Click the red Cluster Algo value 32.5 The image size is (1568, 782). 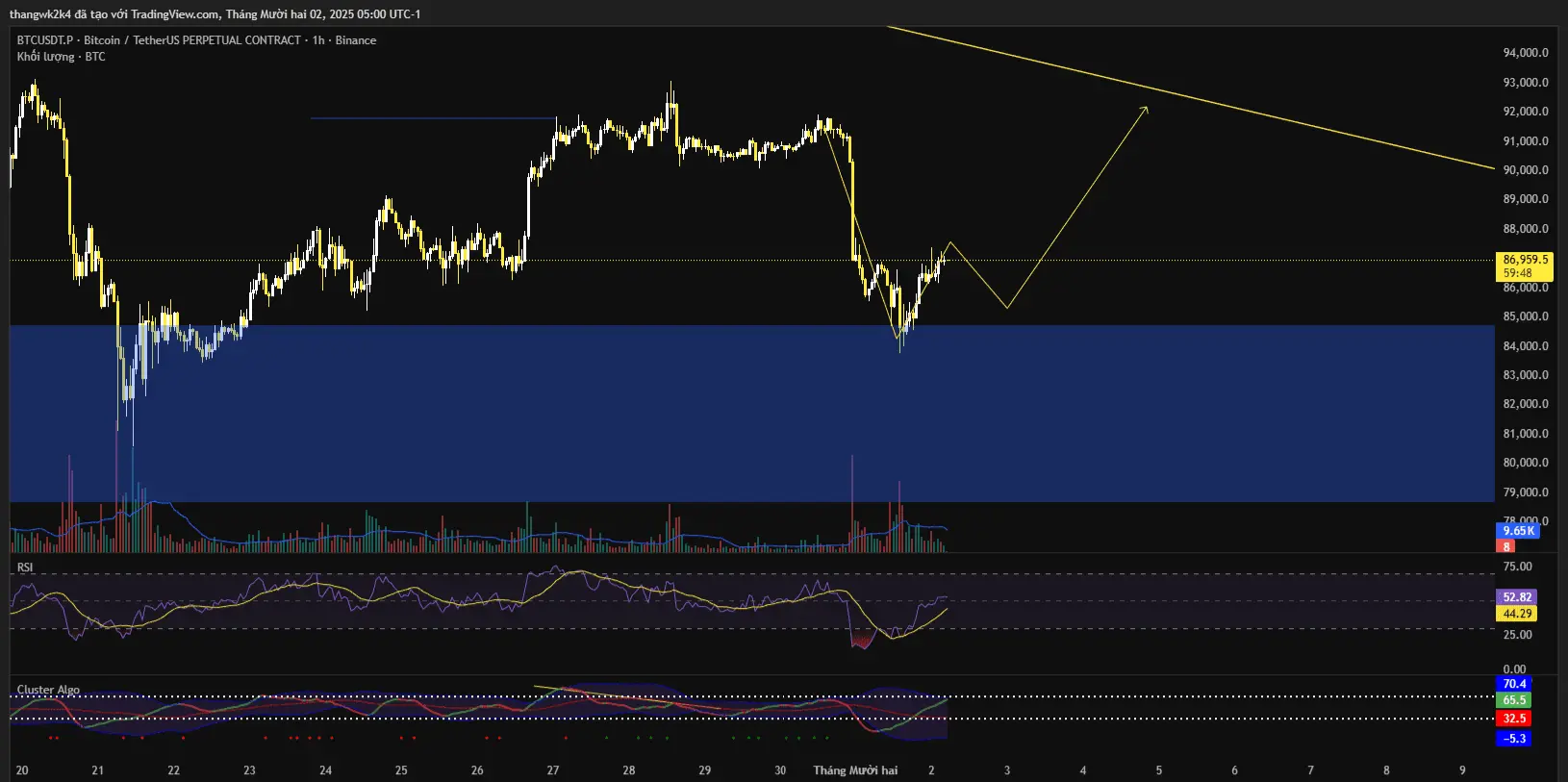(1514, 719)
